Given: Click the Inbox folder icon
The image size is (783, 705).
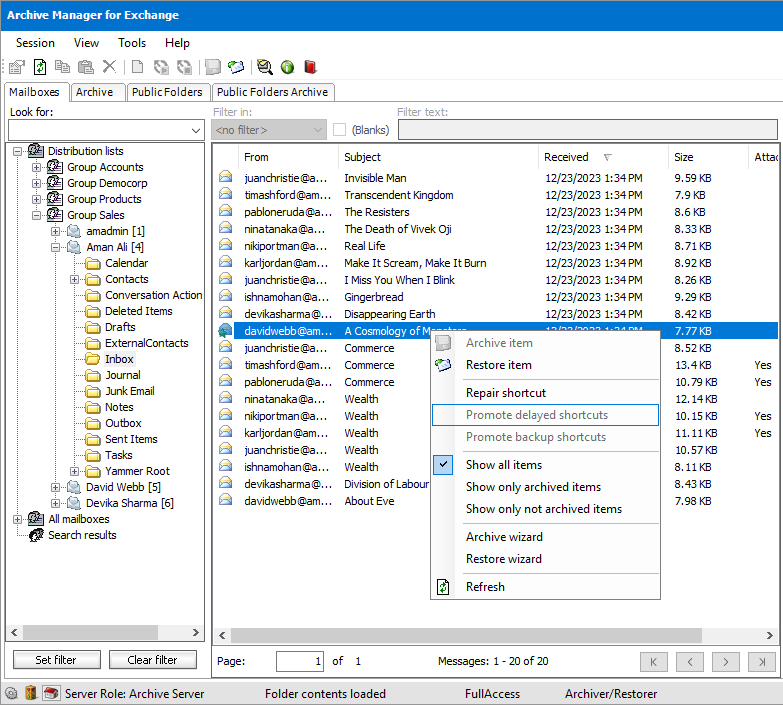Looking at the screenshot, I should point(92,358).
